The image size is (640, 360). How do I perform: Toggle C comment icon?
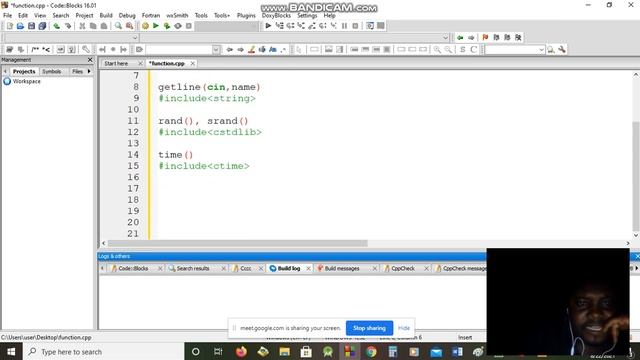pyautogui.click(x=473, y=49)
